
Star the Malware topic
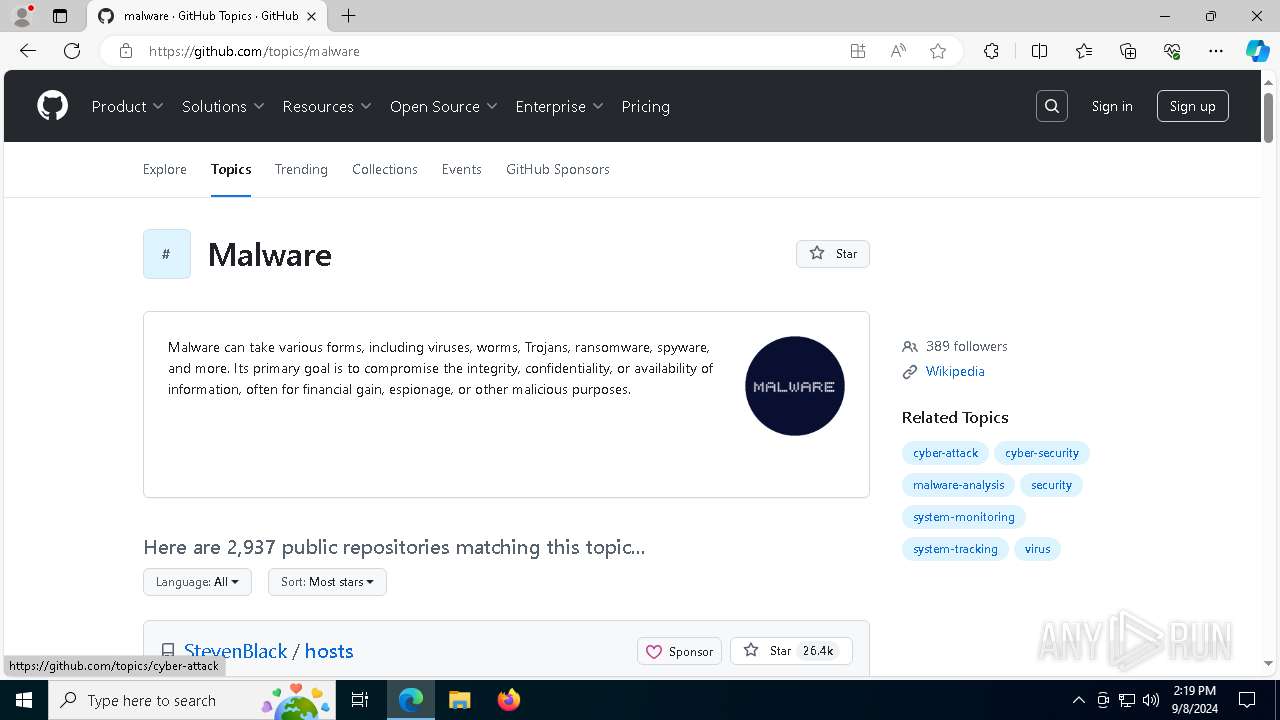tap(833, 254)
